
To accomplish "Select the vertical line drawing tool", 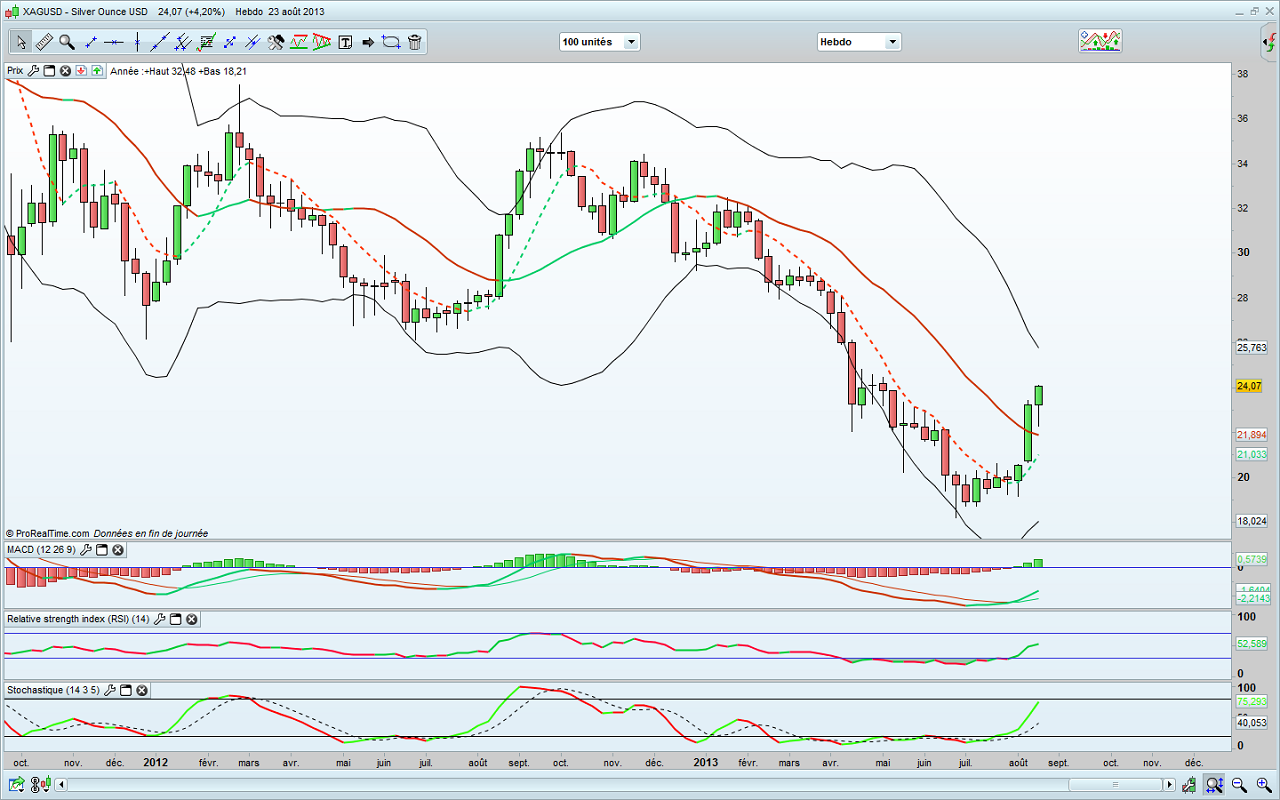I will coord(137,42).
